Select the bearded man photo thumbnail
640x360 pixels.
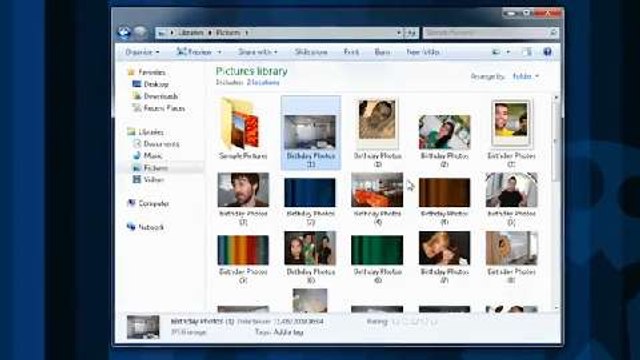point(243,190)
